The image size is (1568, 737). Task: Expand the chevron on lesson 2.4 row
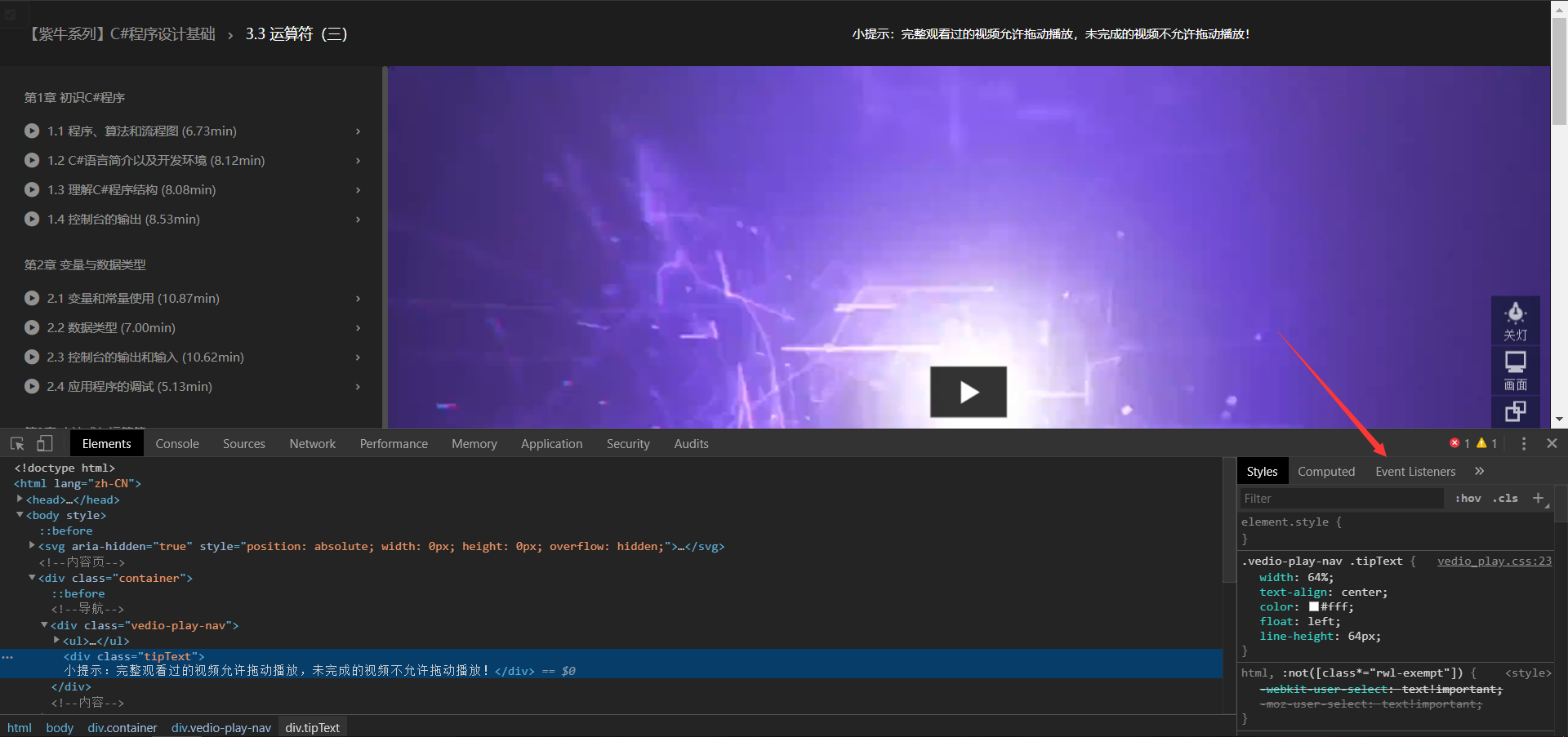click(358, 386)
